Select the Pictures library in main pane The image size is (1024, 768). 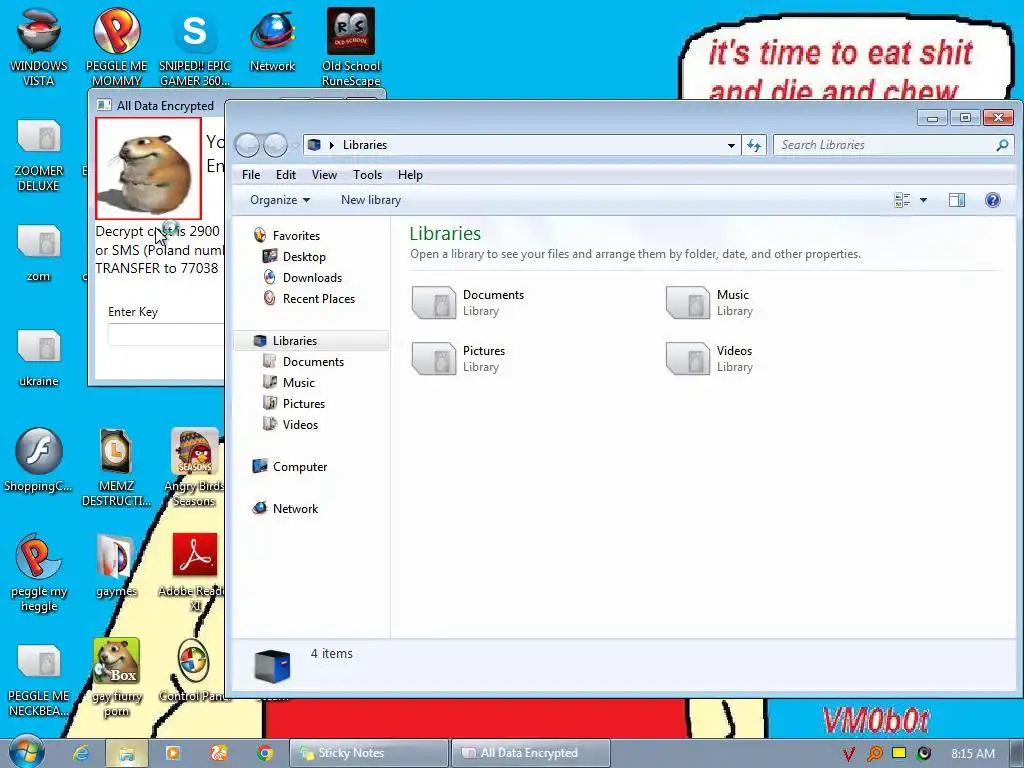click(459, 359)
